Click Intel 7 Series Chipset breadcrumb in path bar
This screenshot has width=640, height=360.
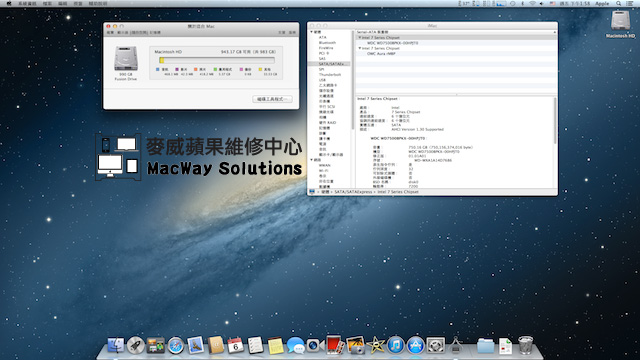pyautogui.click(x=398, y=192)
